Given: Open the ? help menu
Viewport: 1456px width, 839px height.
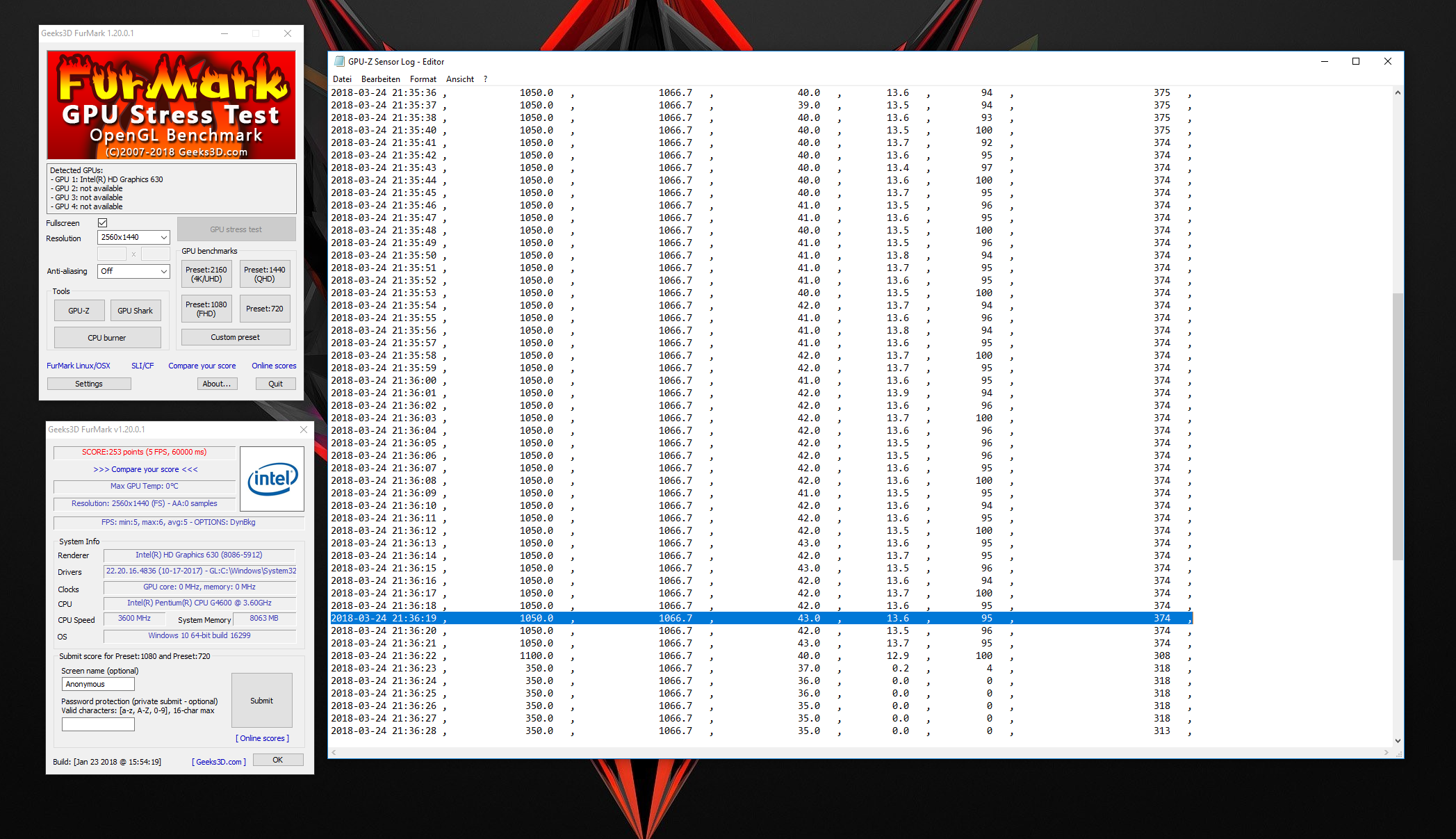Looking at the screenshot, I should tap(485, 79).
